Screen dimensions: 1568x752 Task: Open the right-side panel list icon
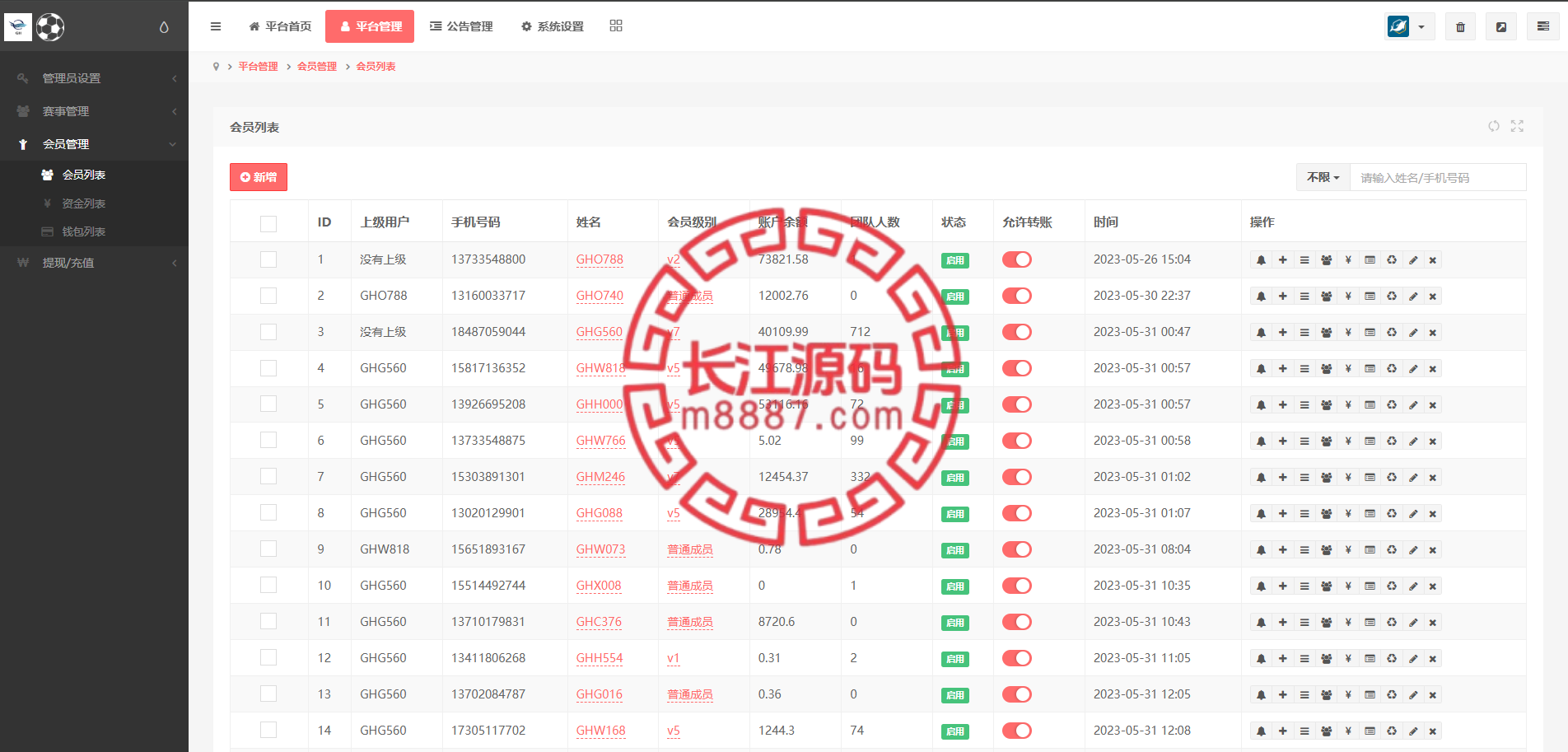pos(1543,26)
